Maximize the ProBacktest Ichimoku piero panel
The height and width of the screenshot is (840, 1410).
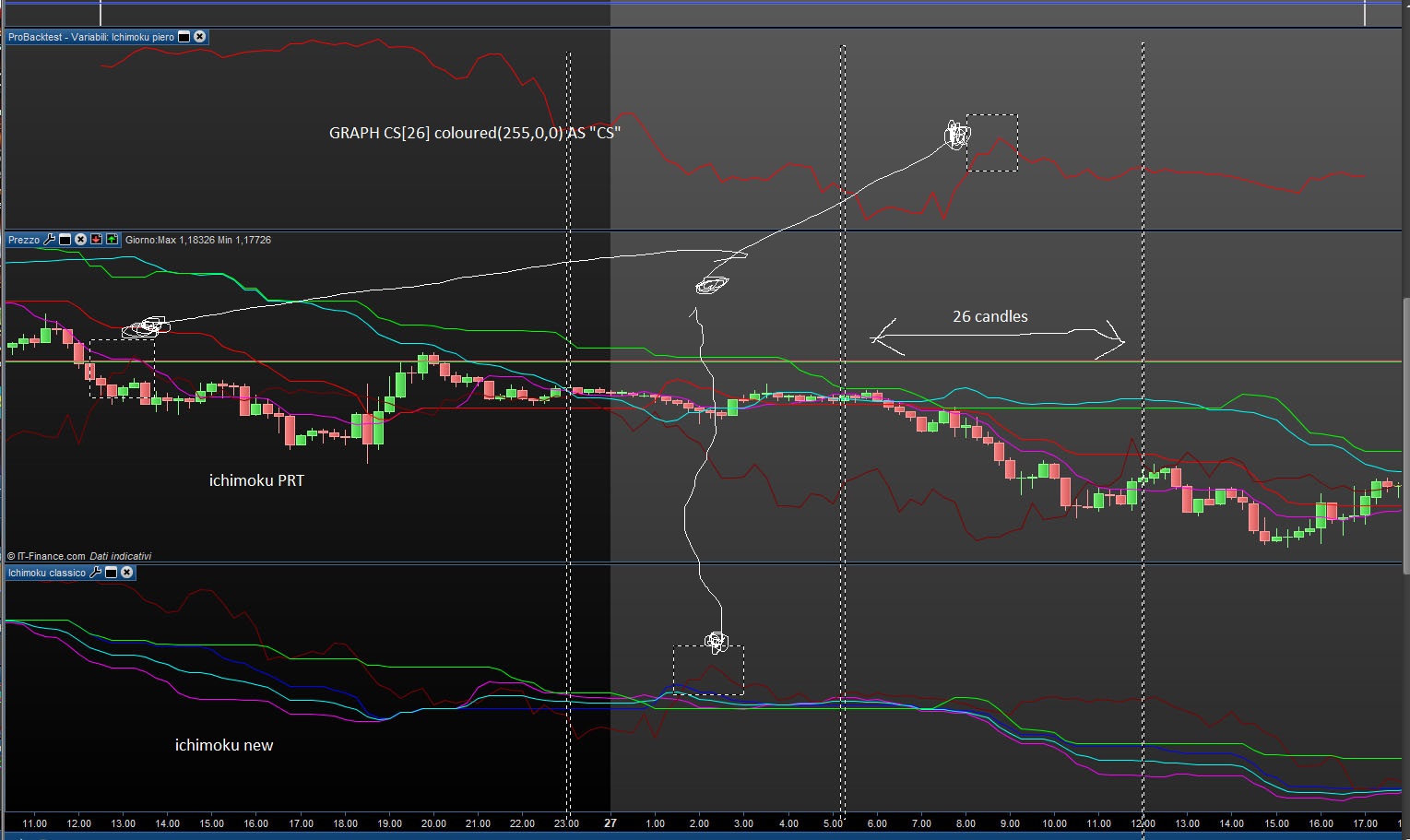coord(184,37)
